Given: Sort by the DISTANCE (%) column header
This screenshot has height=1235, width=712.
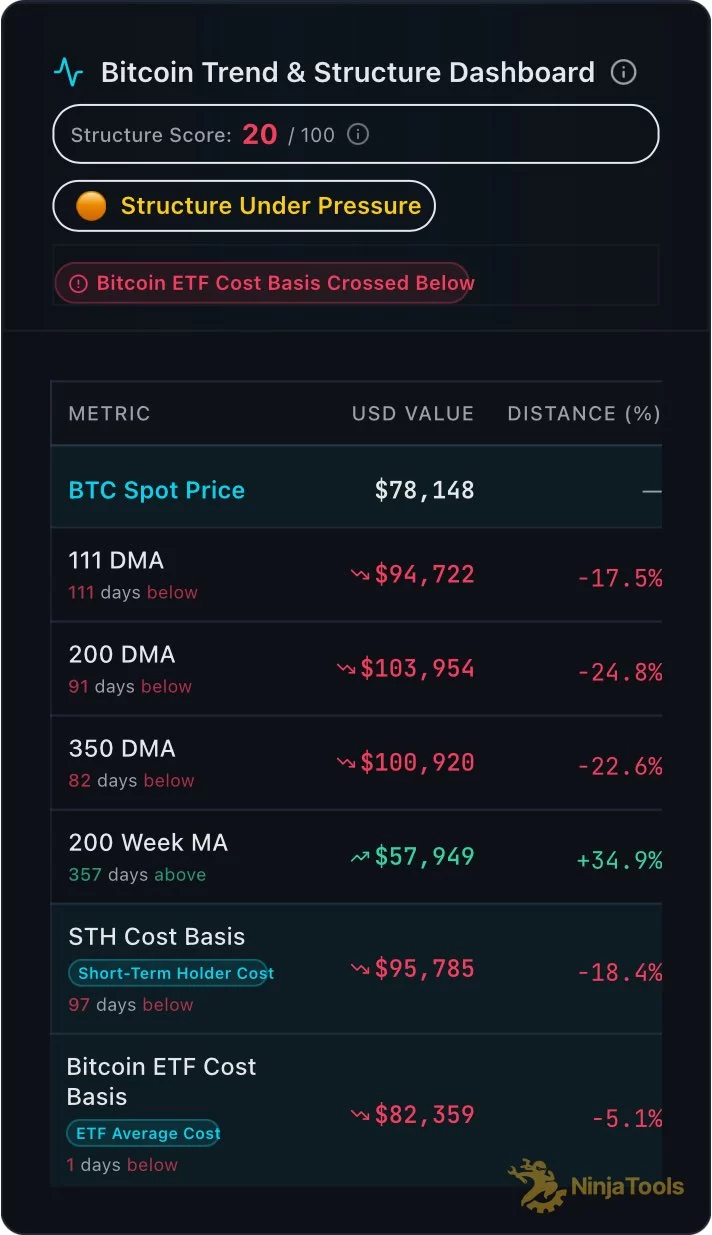Looking at the screenshot, I should [583, 414].
